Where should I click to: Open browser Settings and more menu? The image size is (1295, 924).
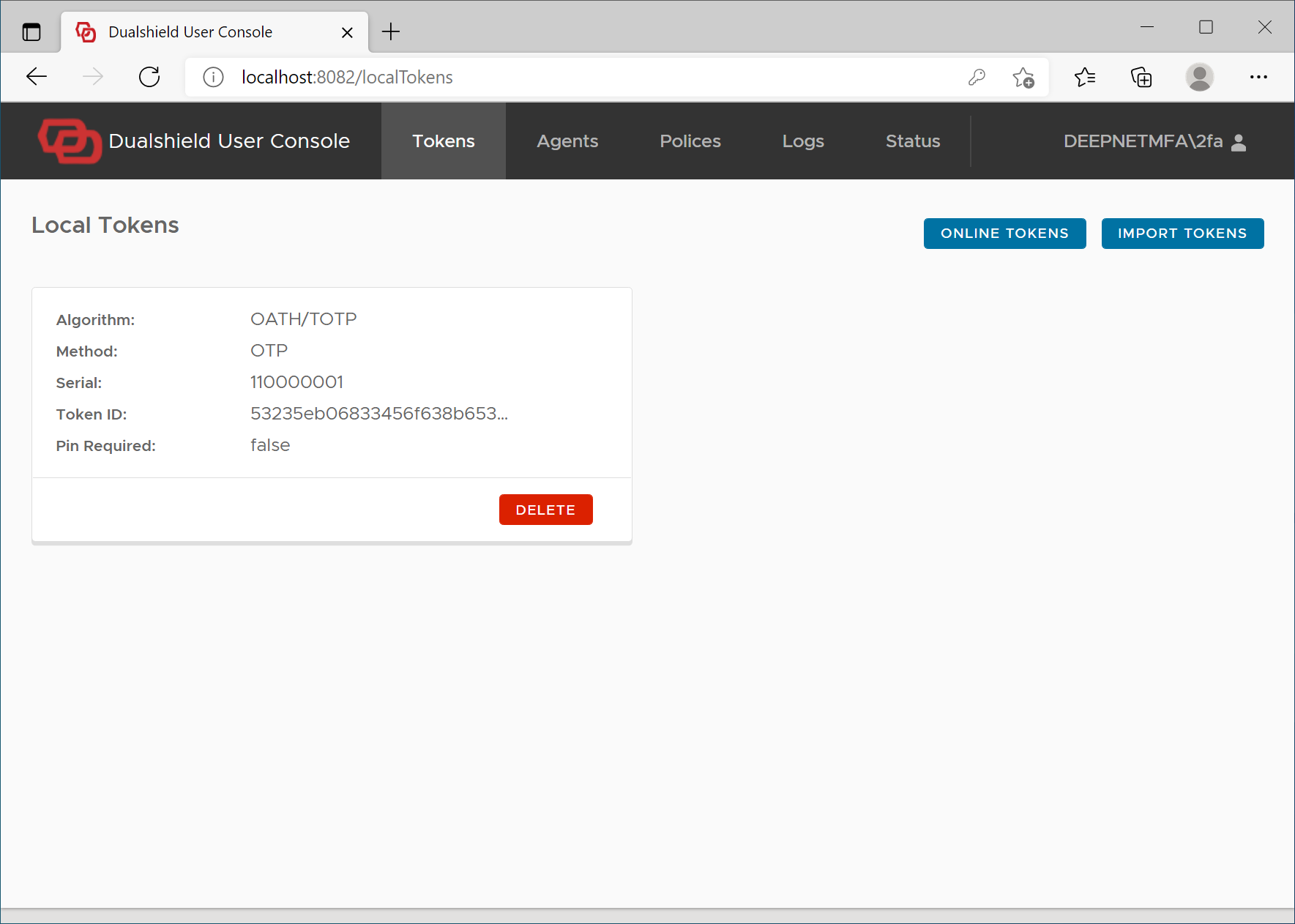click(x=1258, y=77)
